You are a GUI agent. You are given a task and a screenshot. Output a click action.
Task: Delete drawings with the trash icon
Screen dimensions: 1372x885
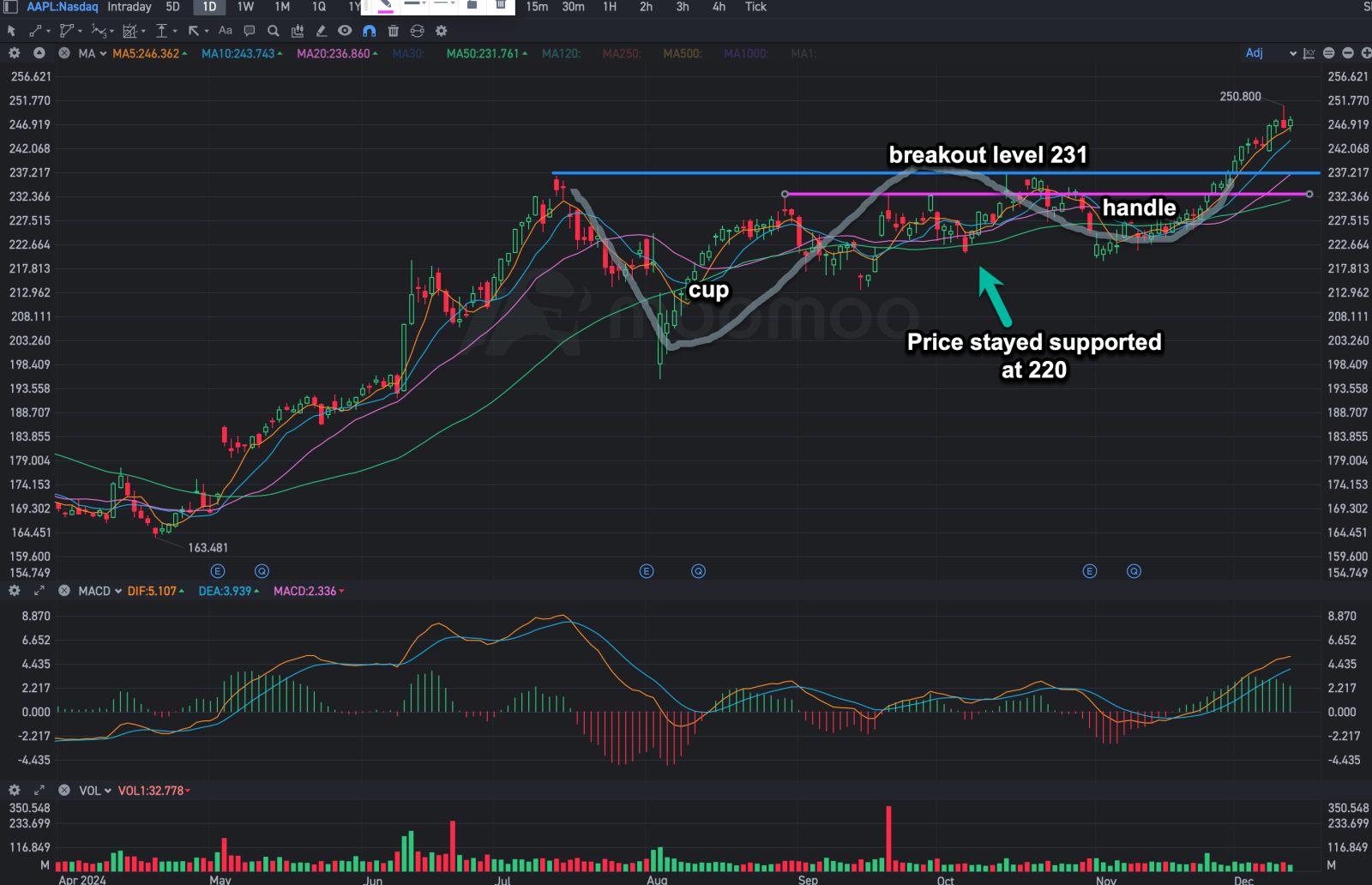click(x=394, y=31)
